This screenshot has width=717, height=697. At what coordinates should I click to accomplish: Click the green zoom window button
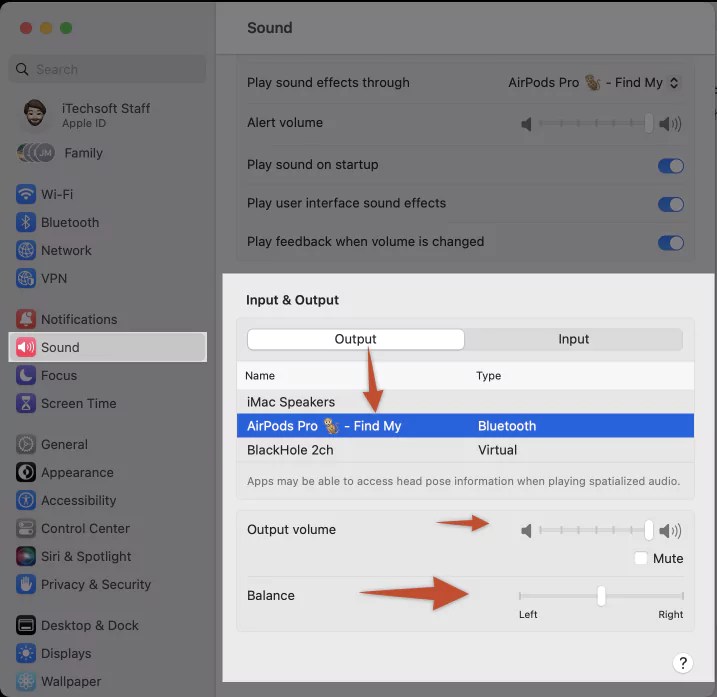point(66,28)
